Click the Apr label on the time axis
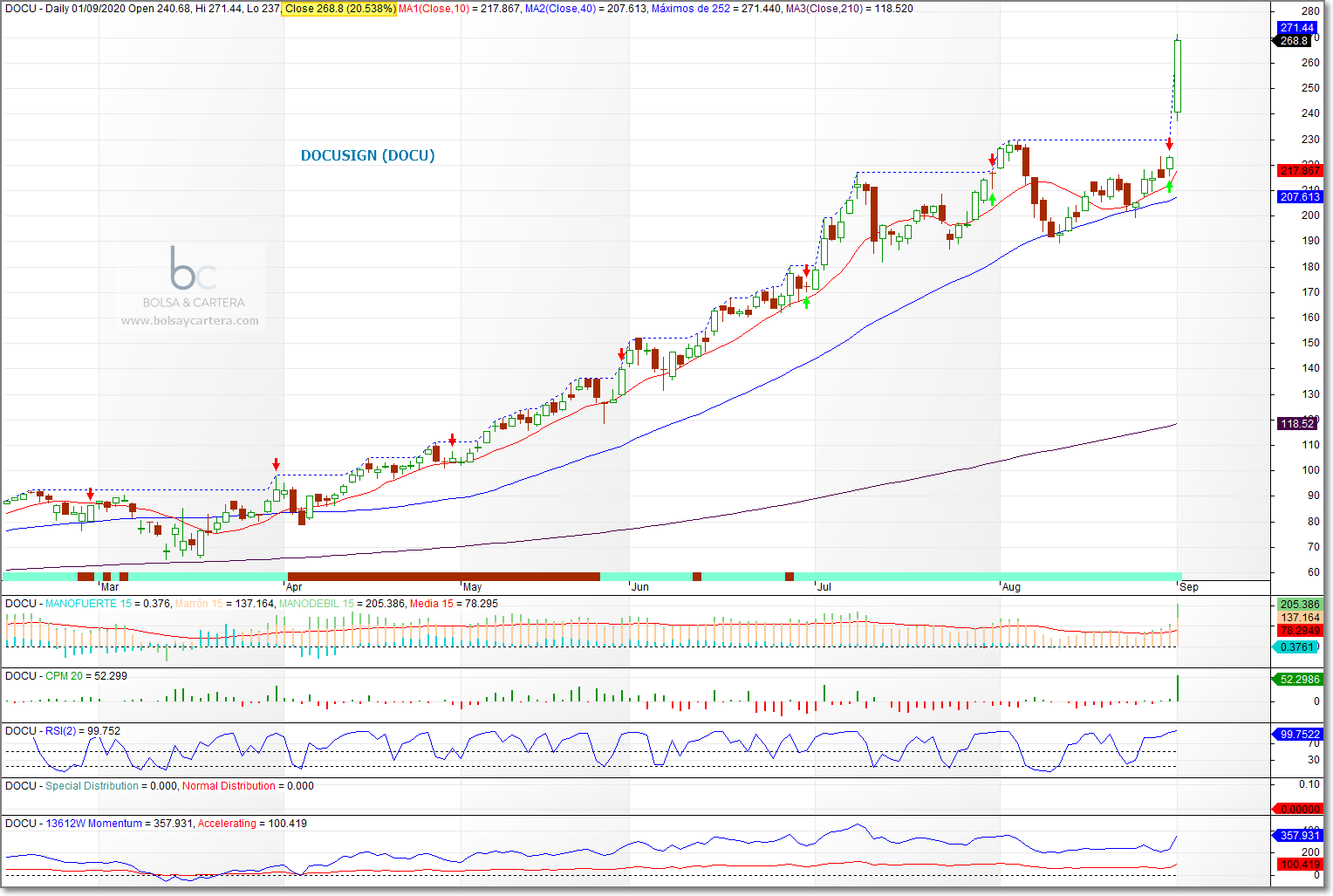This screenshot has height=896, width=1333. pos(294,587)
